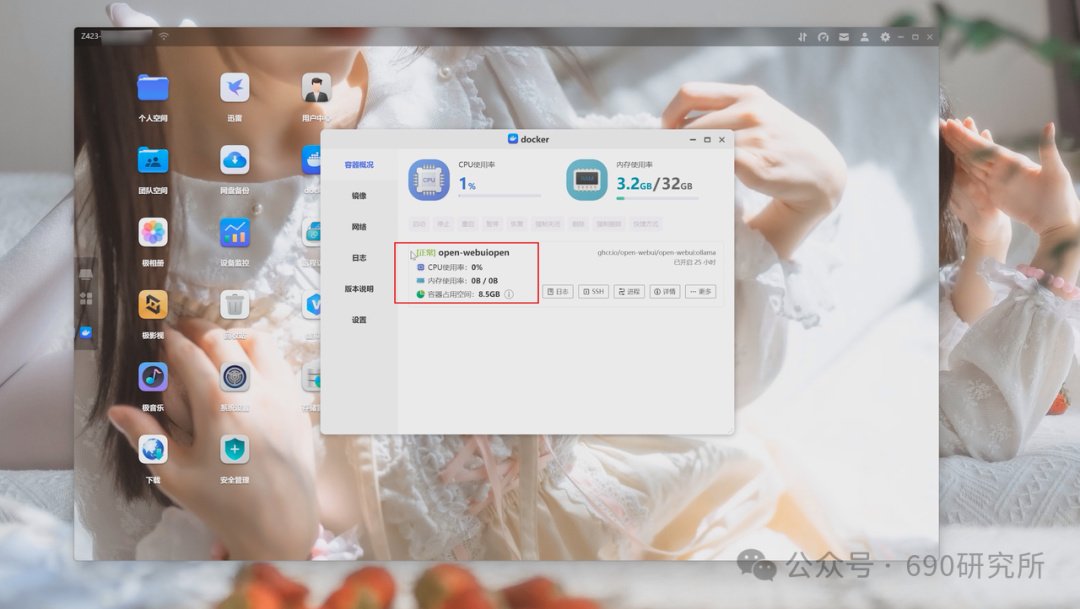The image size is (1080, 609).
Task: Launch the 极音乐 music app icon
Action: [x=153, y=378]
